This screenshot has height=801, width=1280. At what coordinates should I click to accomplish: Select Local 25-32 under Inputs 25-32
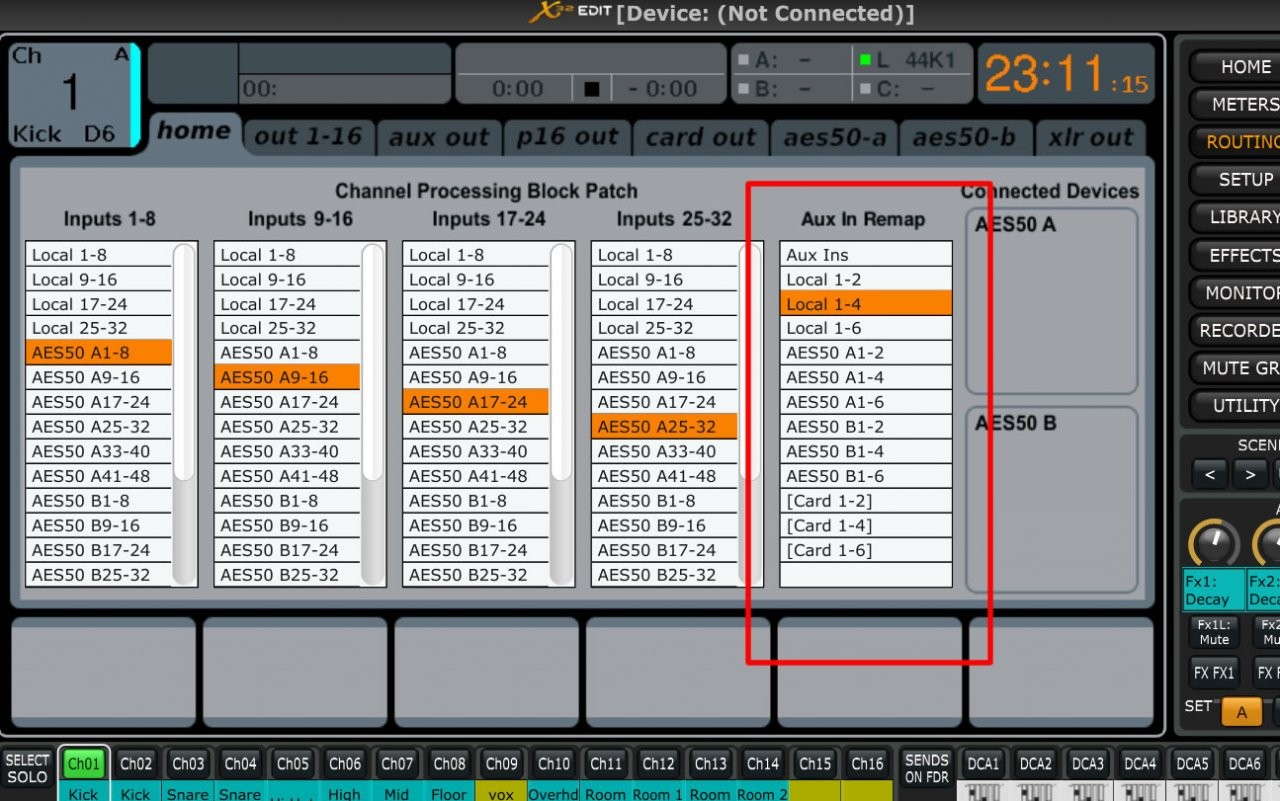[664, 328]
